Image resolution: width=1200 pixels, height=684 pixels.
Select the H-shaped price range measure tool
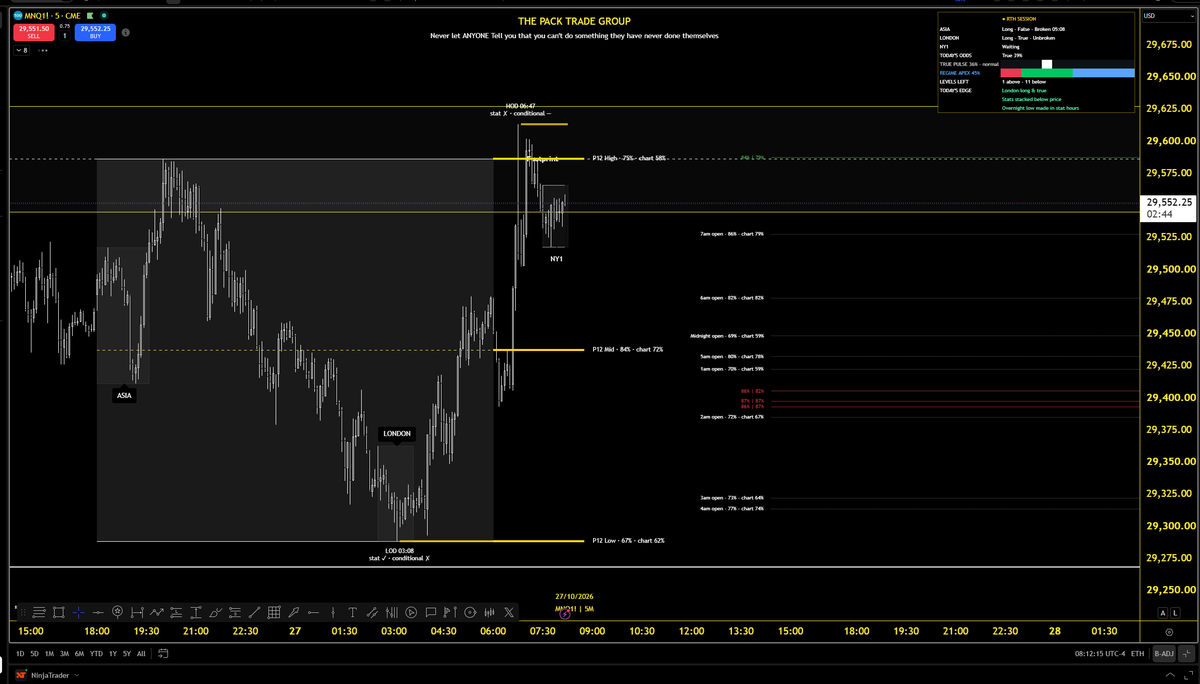coord(137,612)
